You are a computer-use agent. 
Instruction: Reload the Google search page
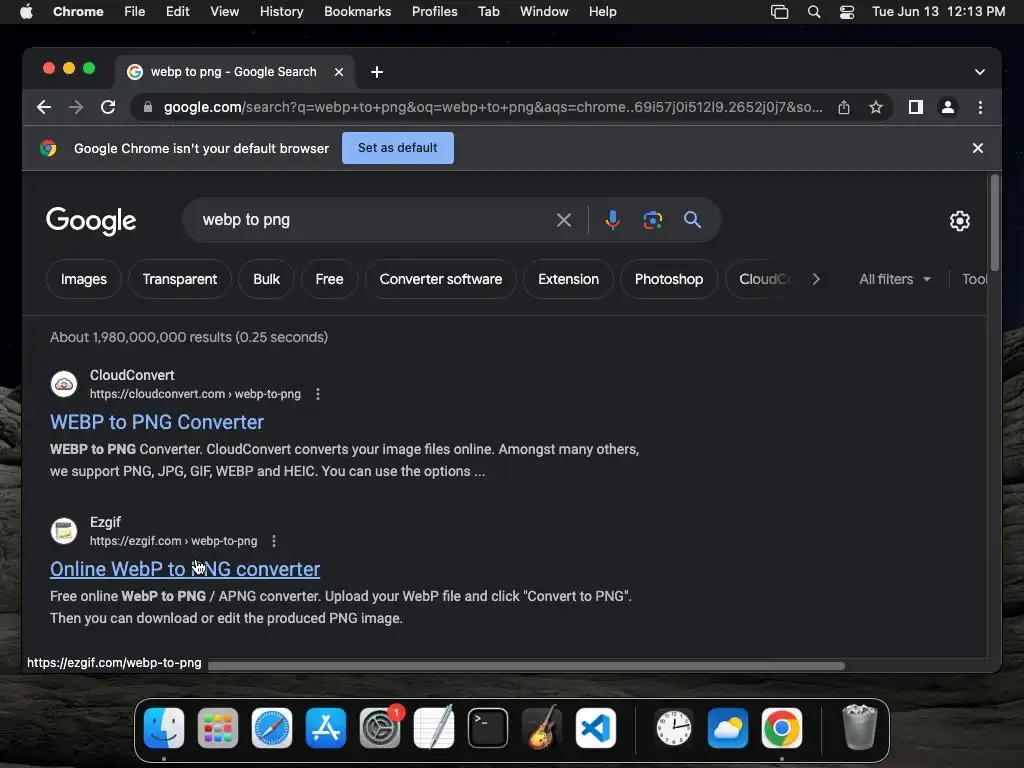[108, 107]
